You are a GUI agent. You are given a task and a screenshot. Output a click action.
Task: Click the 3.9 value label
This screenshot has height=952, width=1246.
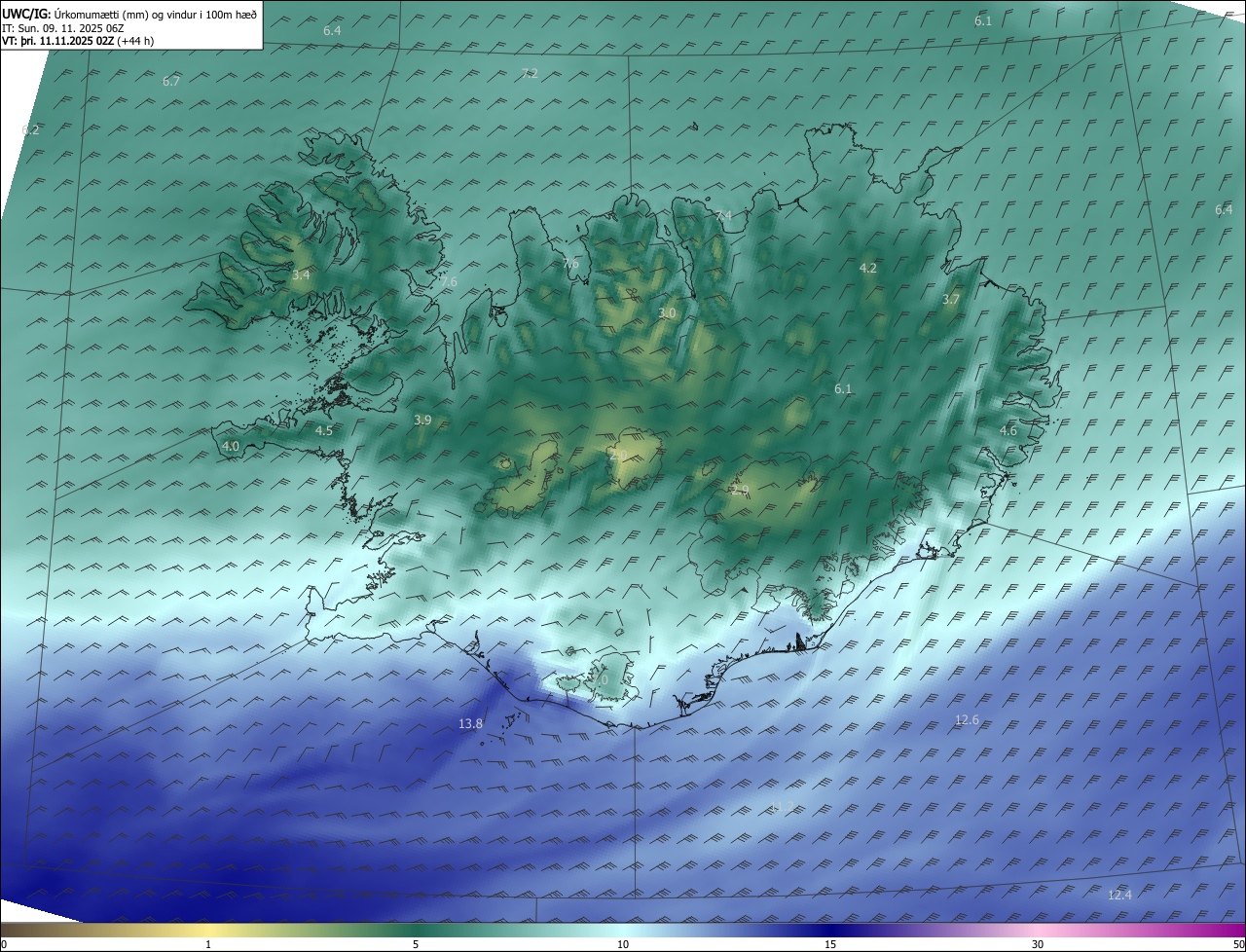click(422, 421)
